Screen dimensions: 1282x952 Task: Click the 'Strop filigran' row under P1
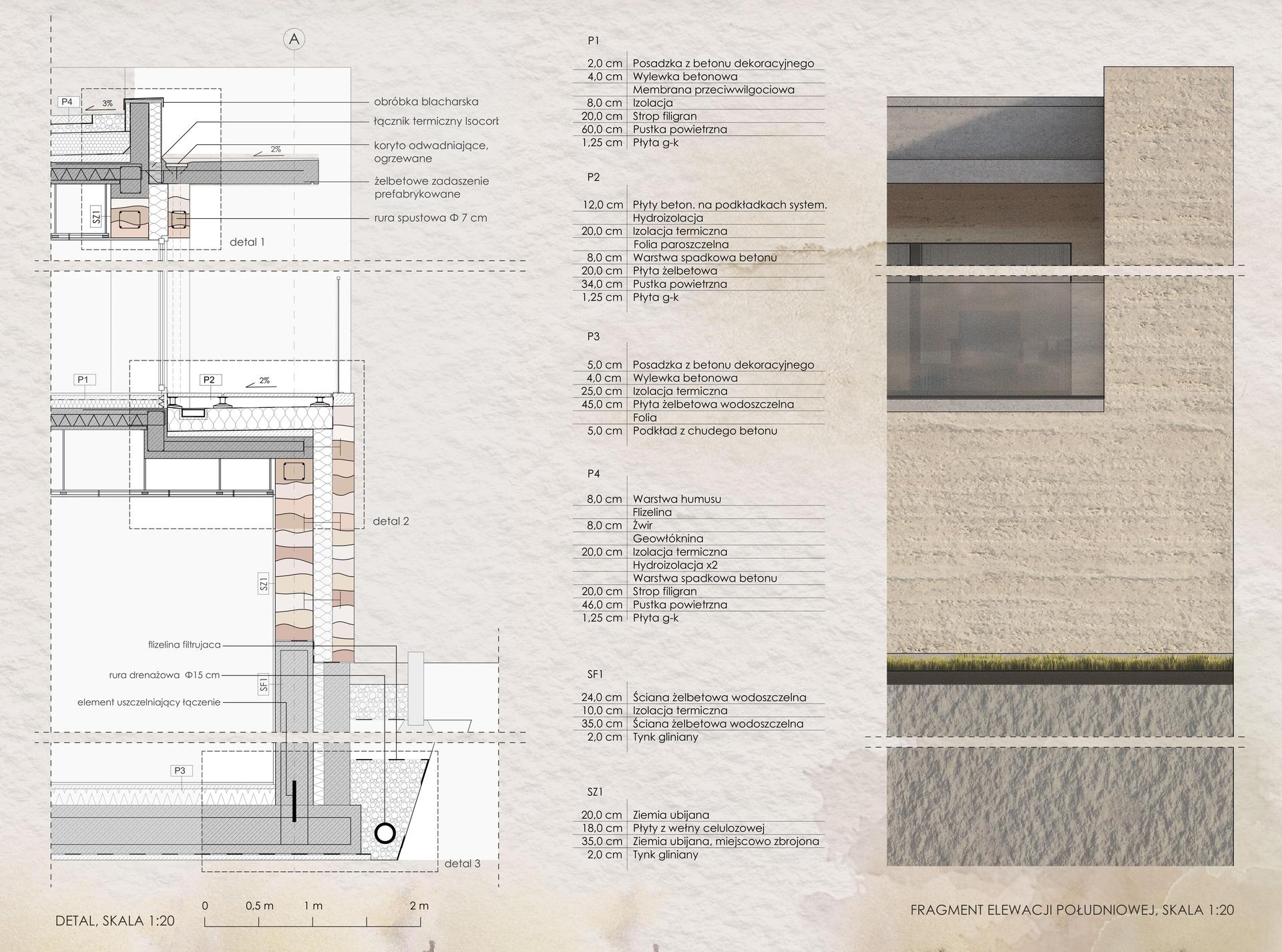tap(664, 116)
